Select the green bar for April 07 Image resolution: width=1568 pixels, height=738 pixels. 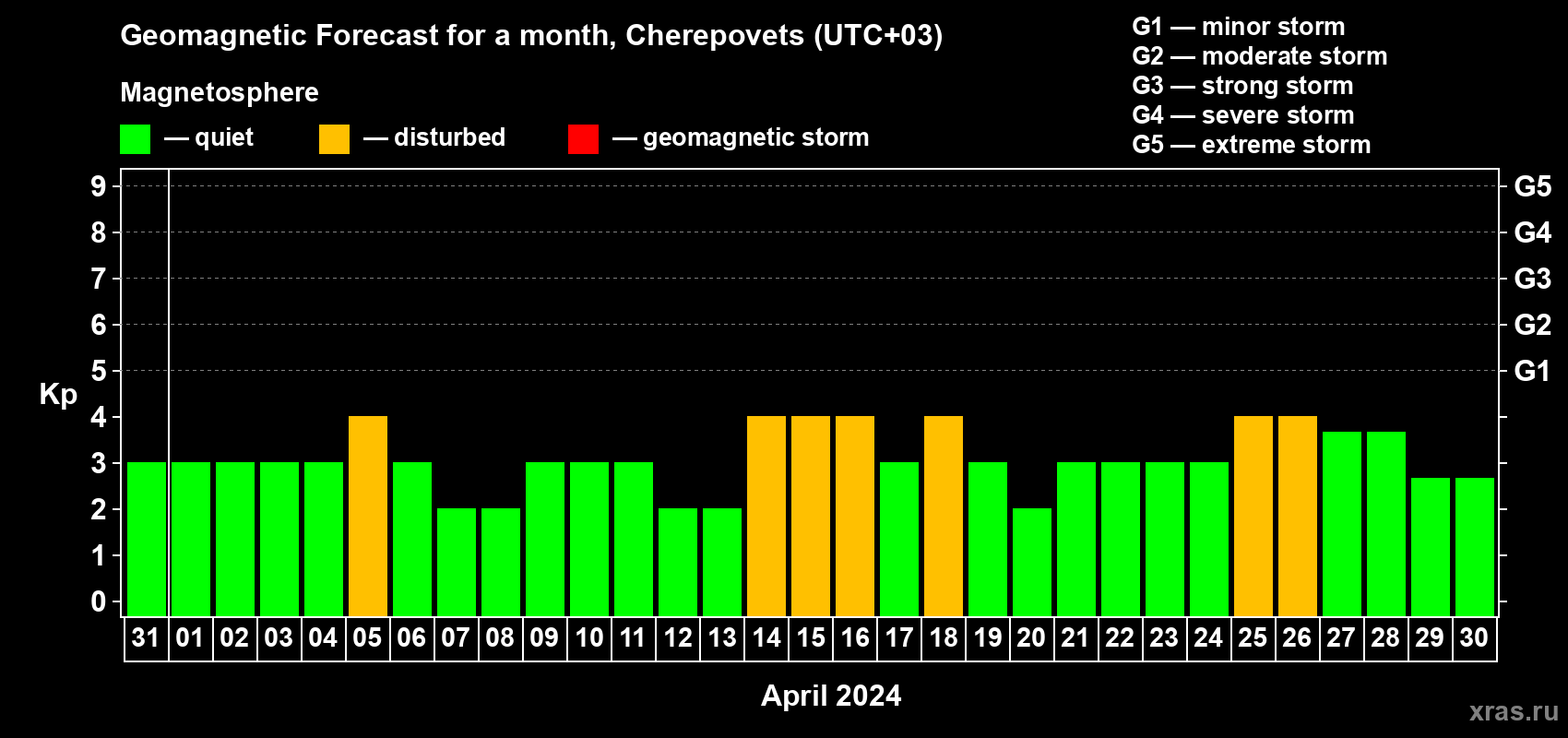click(x=457, y=562)
